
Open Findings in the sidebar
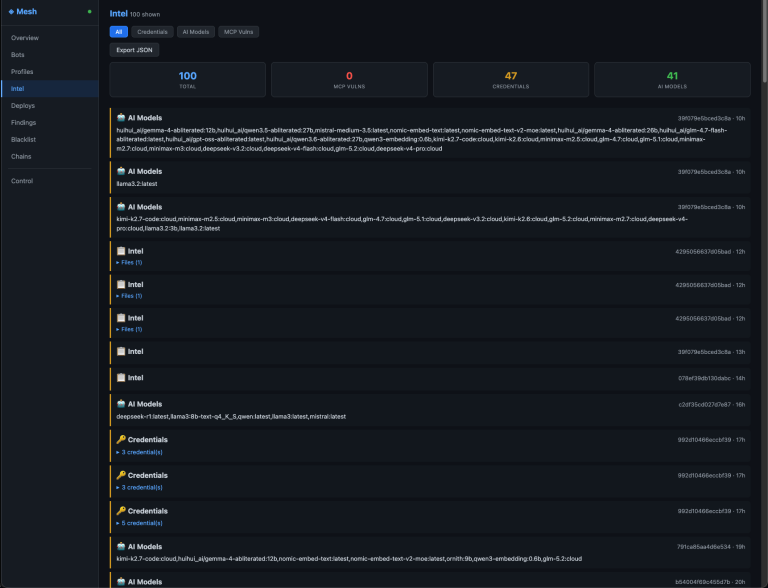pos(50,122)
